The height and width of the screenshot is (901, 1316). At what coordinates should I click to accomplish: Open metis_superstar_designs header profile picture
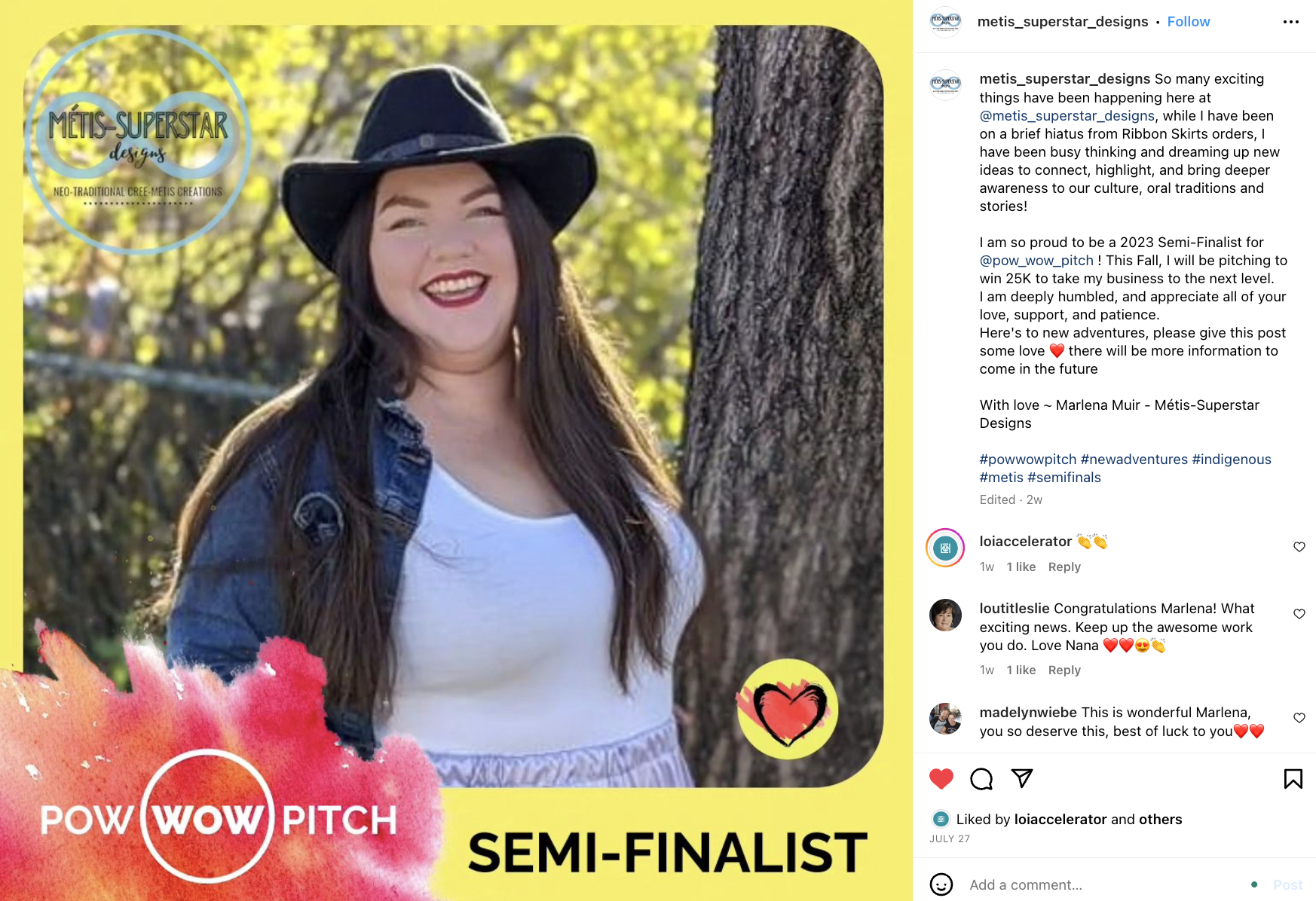945,22
